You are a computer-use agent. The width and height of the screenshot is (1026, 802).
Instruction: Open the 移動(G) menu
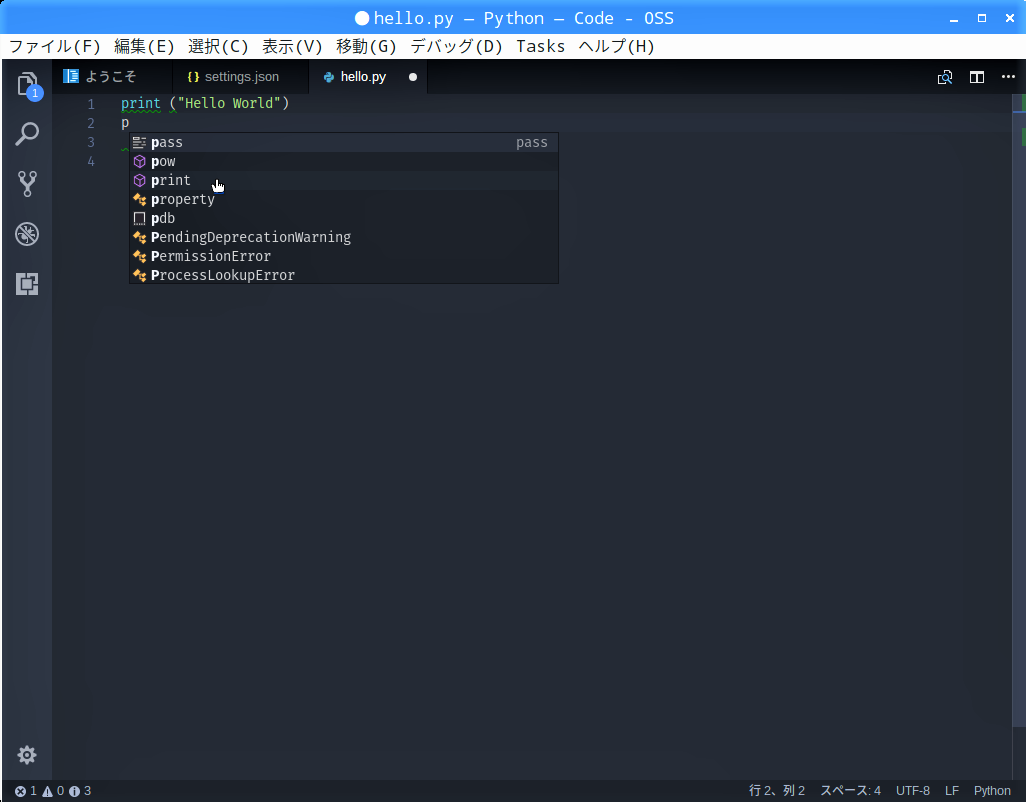pos(366,46)
